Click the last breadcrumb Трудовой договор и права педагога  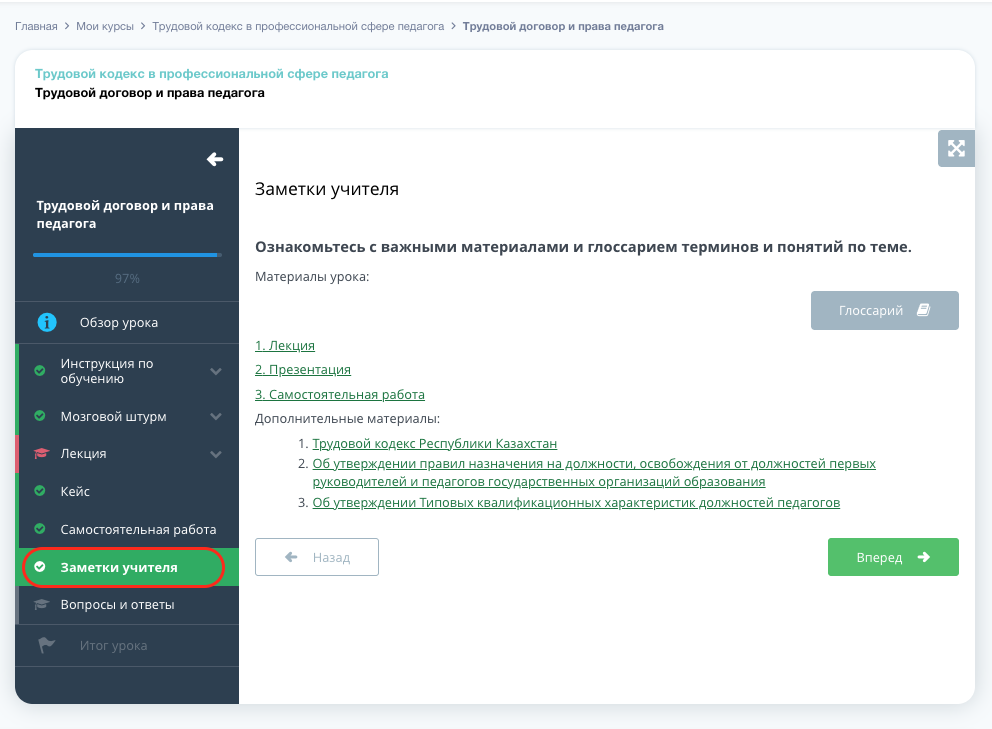[563, 27]
